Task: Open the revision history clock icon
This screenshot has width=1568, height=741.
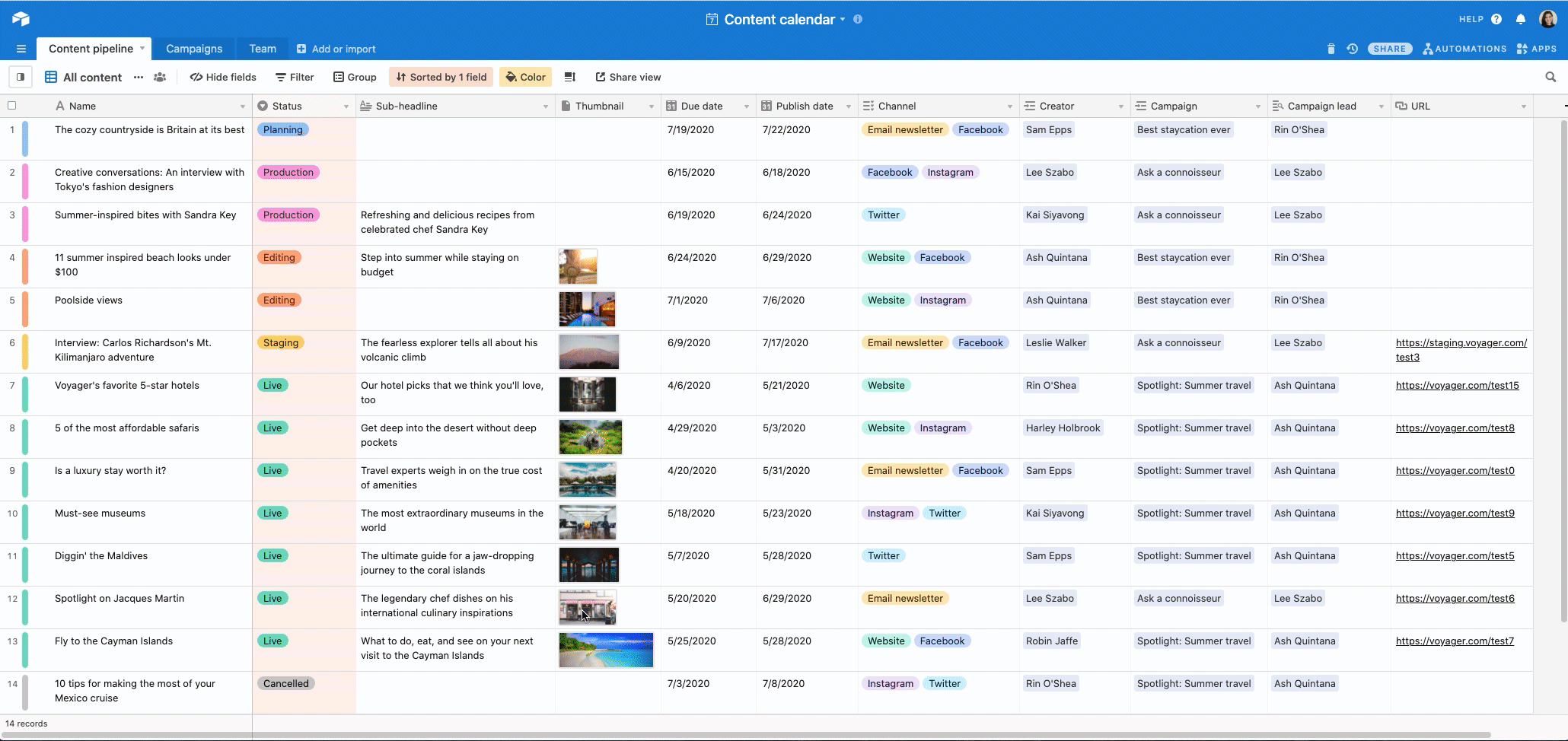Action: 1353,49
